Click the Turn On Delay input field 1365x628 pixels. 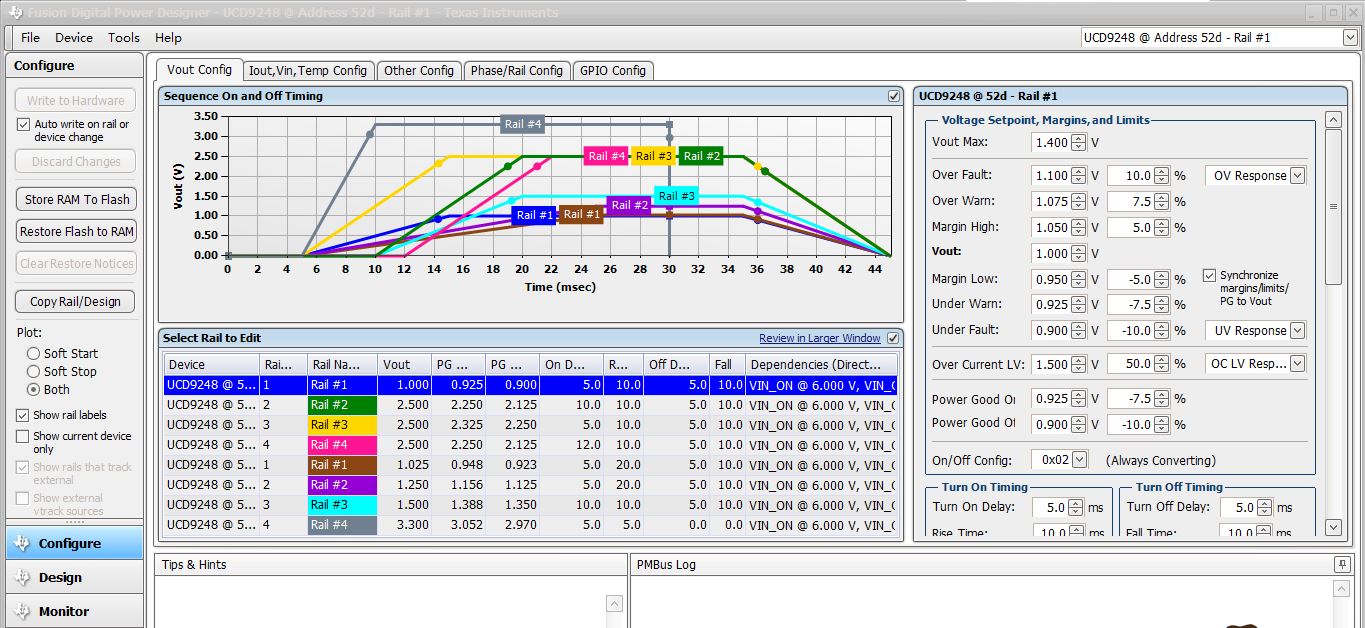[1050, 507]
